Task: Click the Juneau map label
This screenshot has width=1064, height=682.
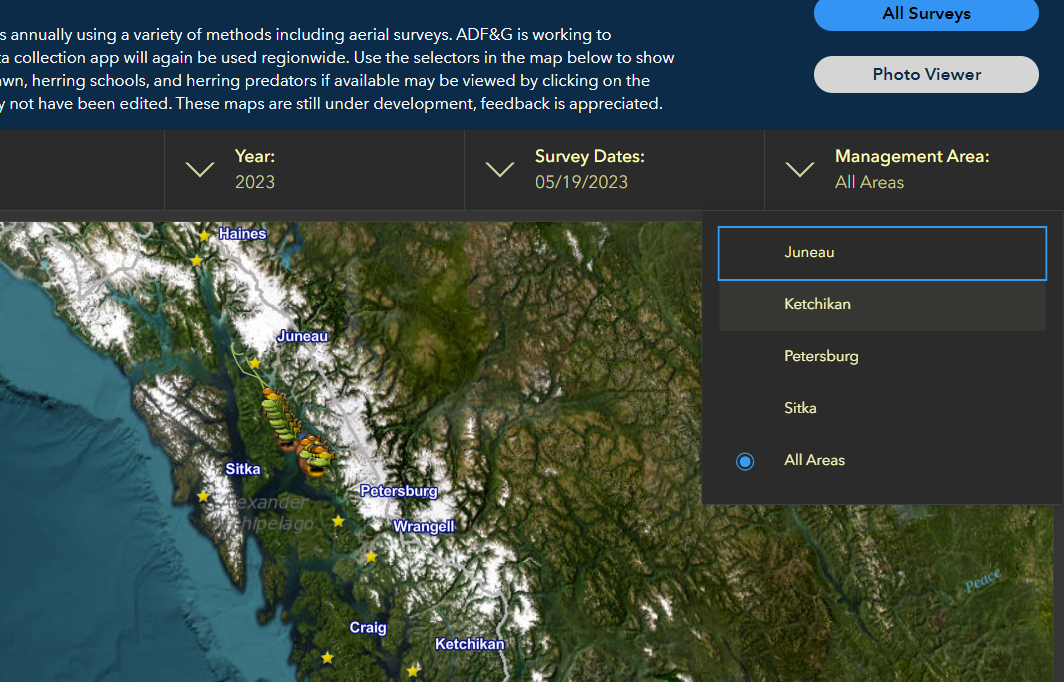Action: tap(303, 337)
